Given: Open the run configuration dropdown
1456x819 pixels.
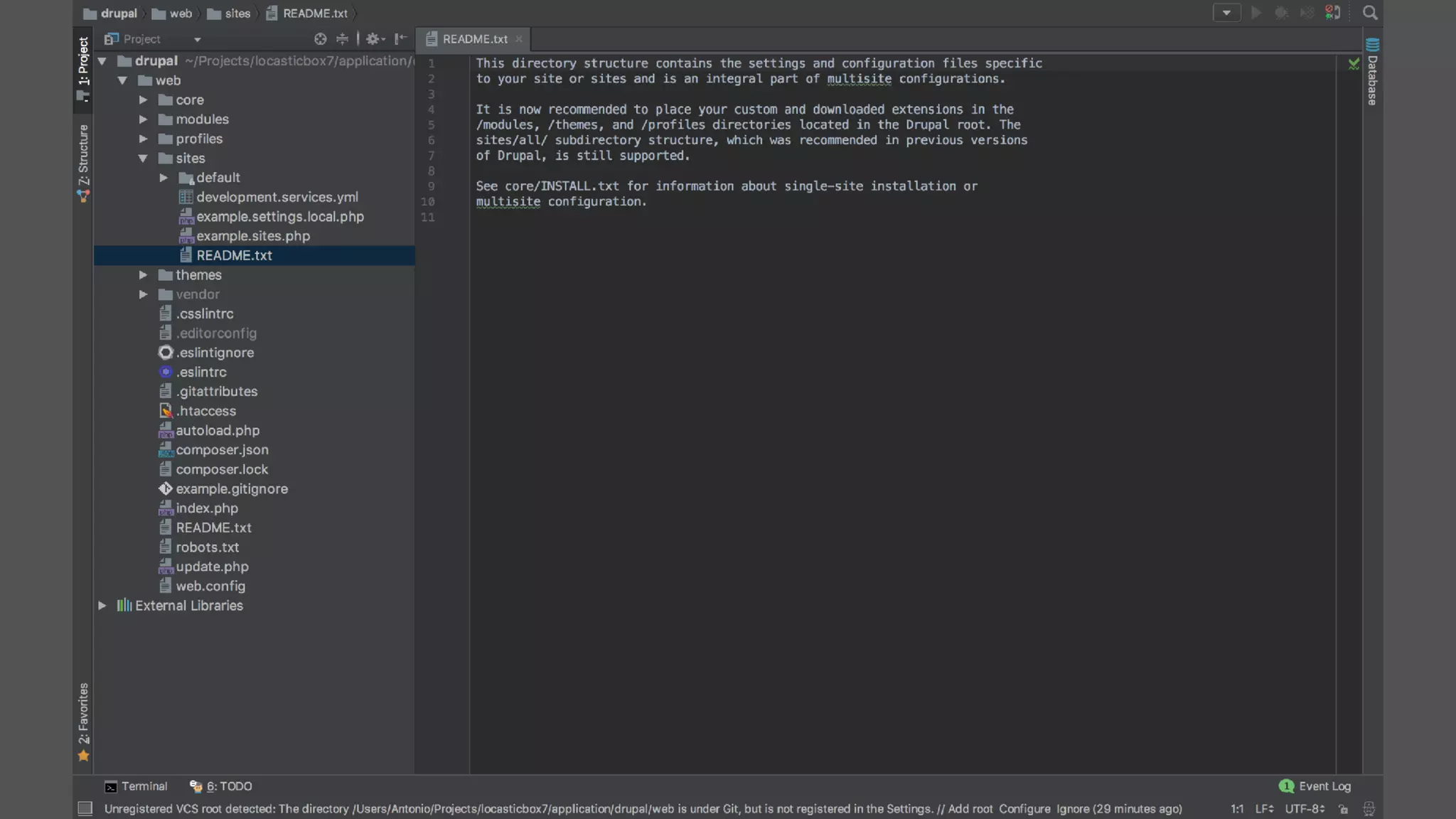Looking at the screenshot, I should click(1226, 13).
